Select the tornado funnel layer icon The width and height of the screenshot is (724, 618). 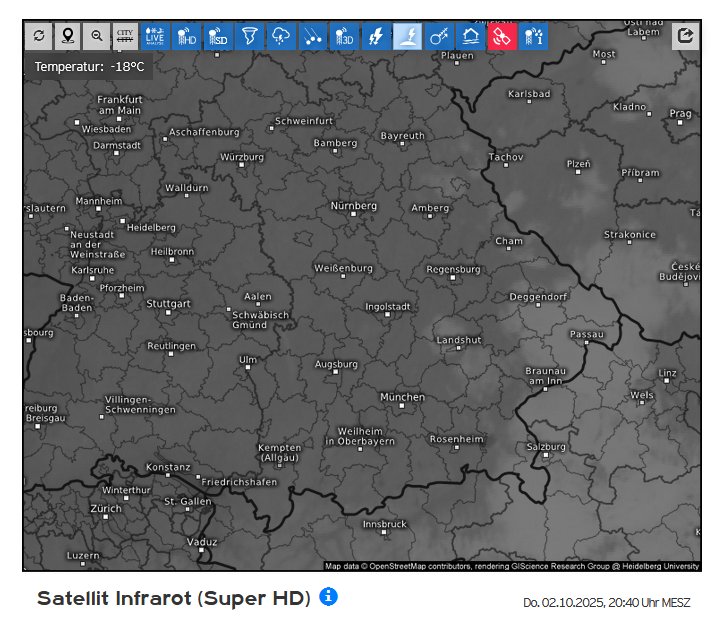(x=250, y=36)
